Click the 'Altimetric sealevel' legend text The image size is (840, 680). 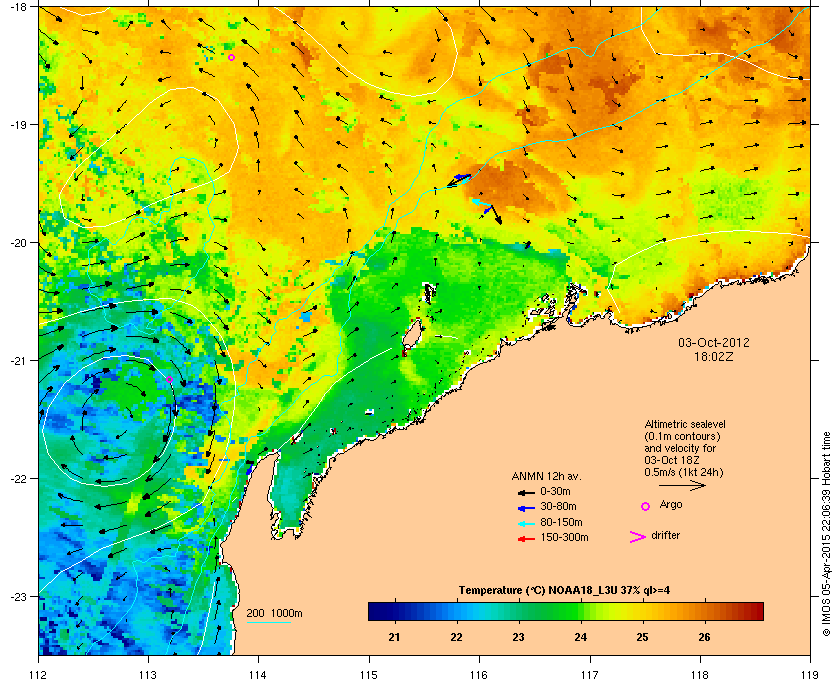pyautogui.click(x=685, y=424)
